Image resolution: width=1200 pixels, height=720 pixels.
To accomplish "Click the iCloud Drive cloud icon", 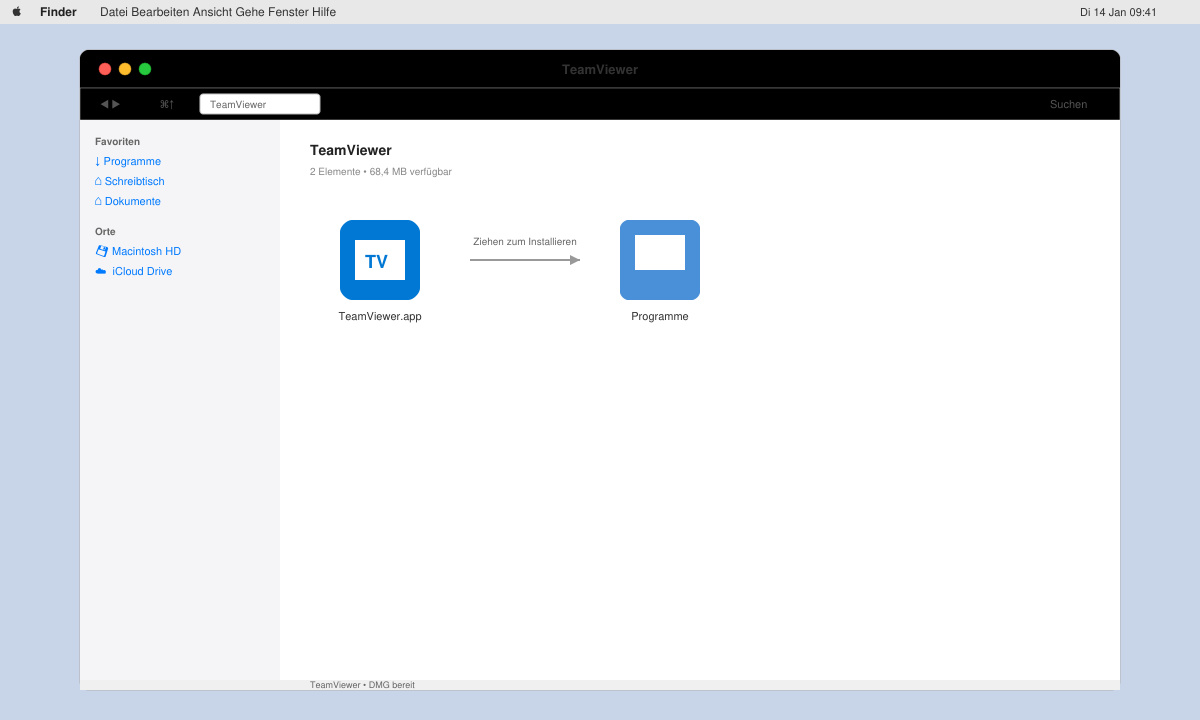I will coord(101,271).
